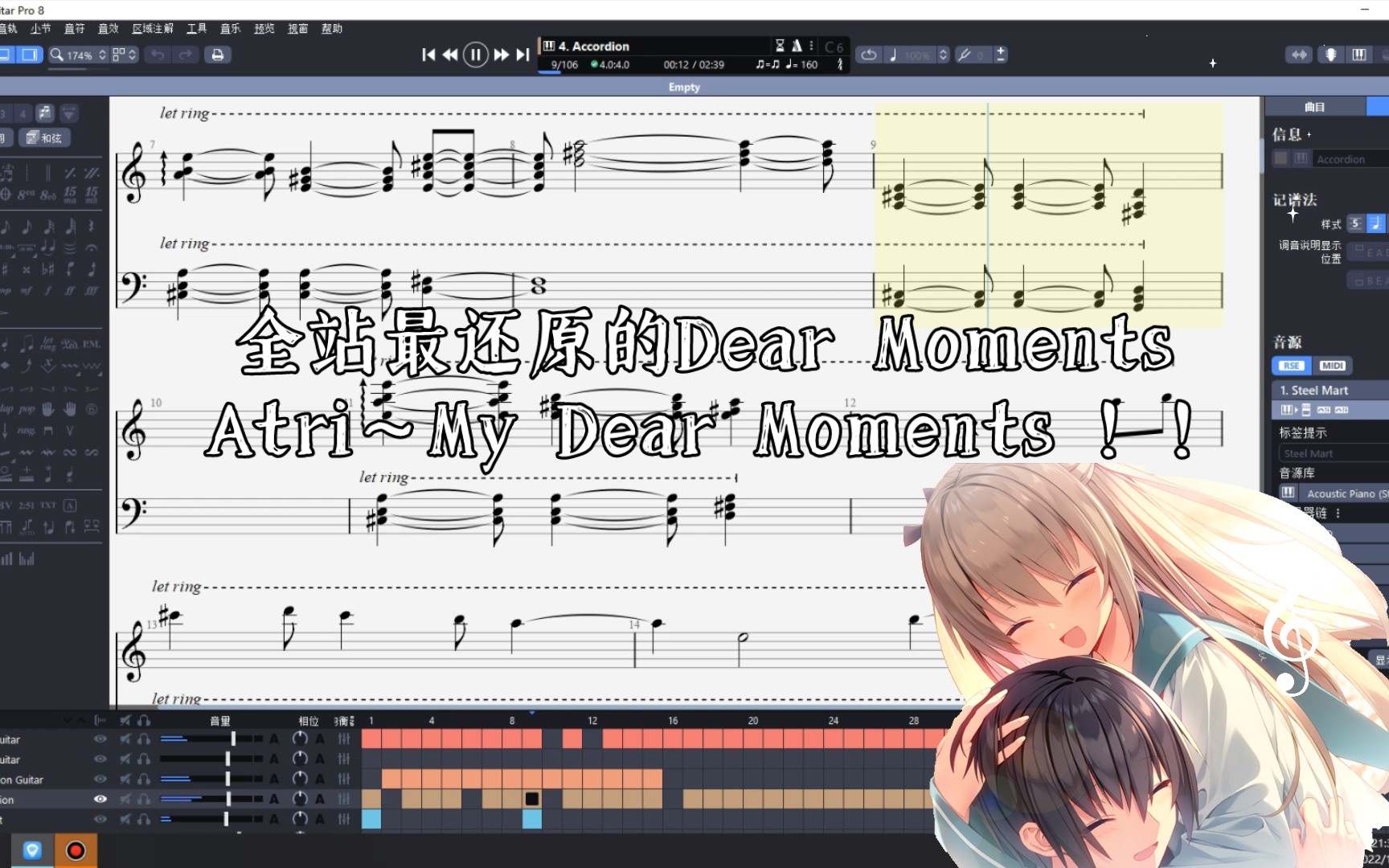Toggle visibility eye of the Accordion track
Screen dimensions: 1389x868
[100, 799]
